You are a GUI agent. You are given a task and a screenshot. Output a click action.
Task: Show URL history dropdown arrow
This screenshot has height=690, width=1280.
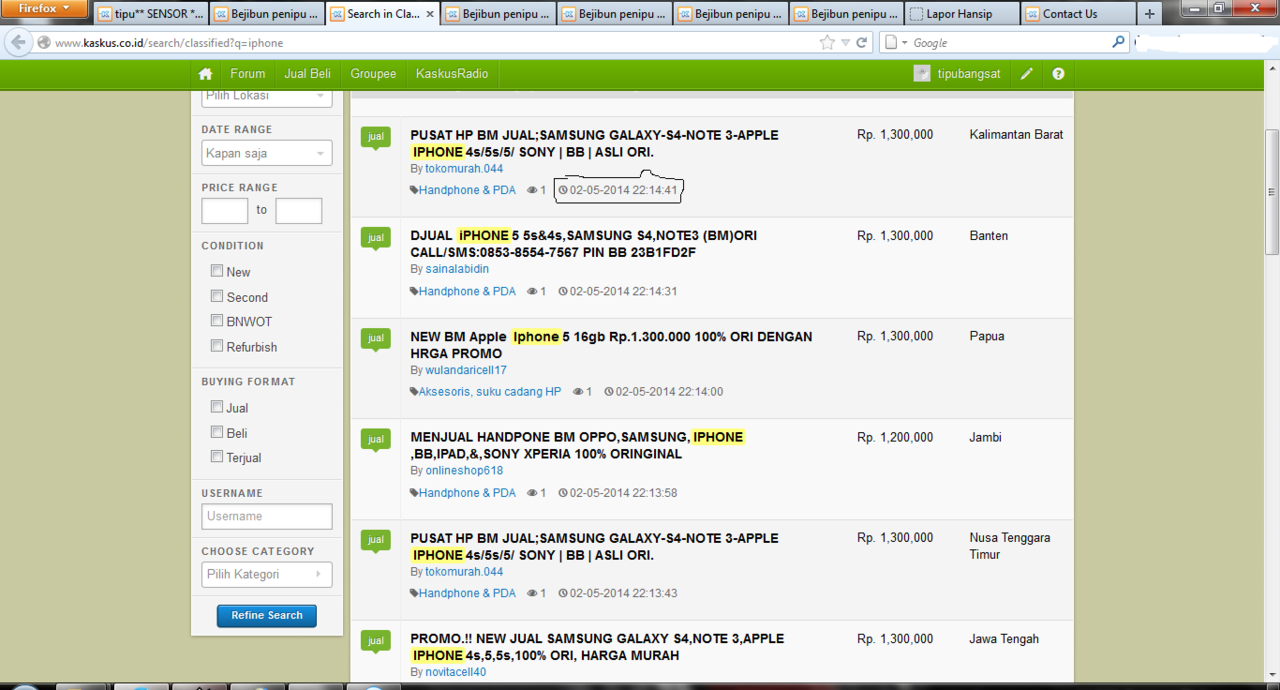tap(846, 43)
